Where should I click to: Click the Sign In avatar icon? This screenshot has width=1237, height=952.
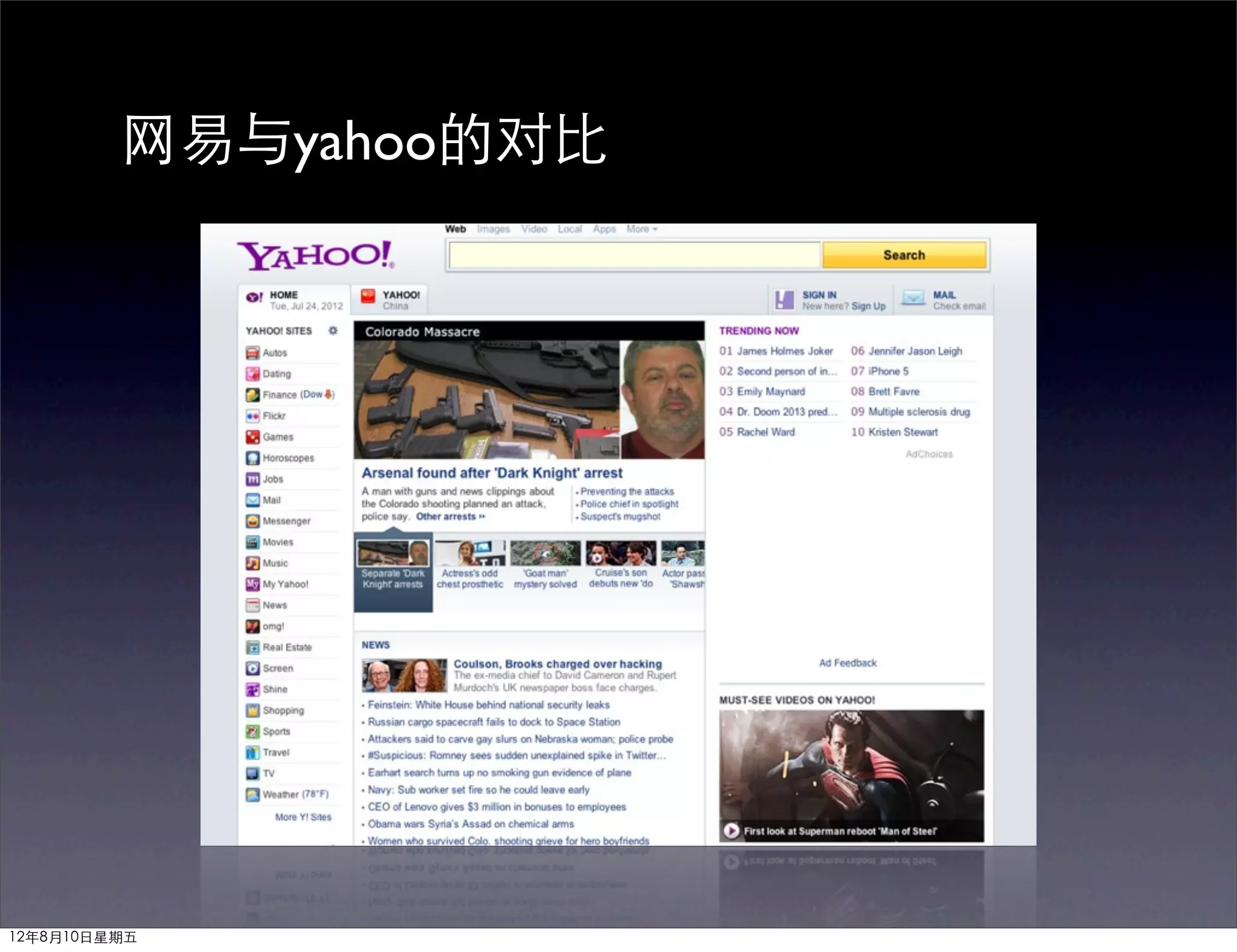click(785, 300)
